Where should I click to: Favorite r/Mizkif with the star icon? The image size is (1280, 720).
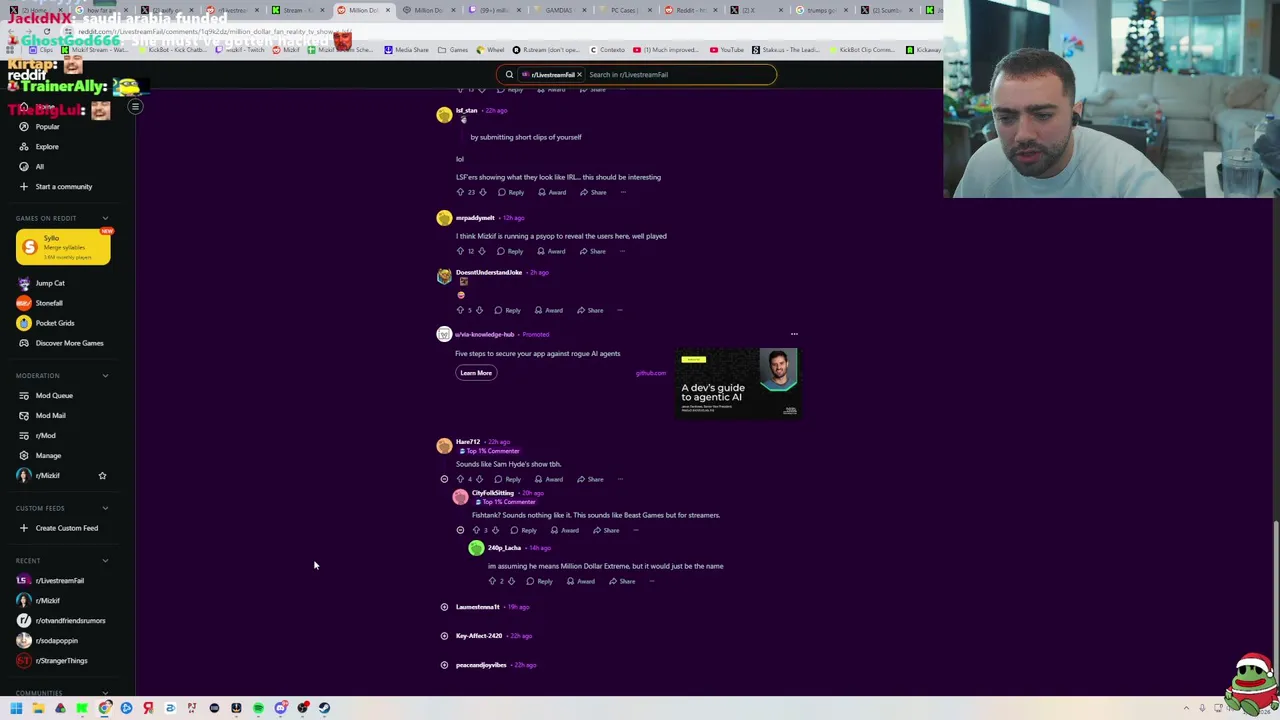[x=102, y=475]
